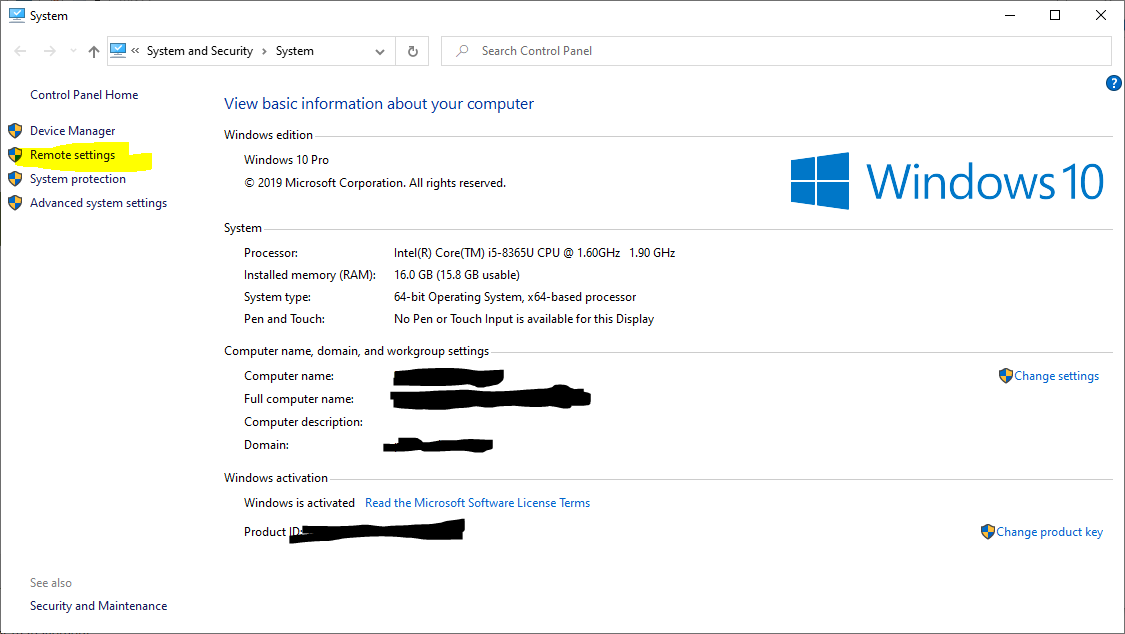Open Remote settings

[x=72, y=155]
